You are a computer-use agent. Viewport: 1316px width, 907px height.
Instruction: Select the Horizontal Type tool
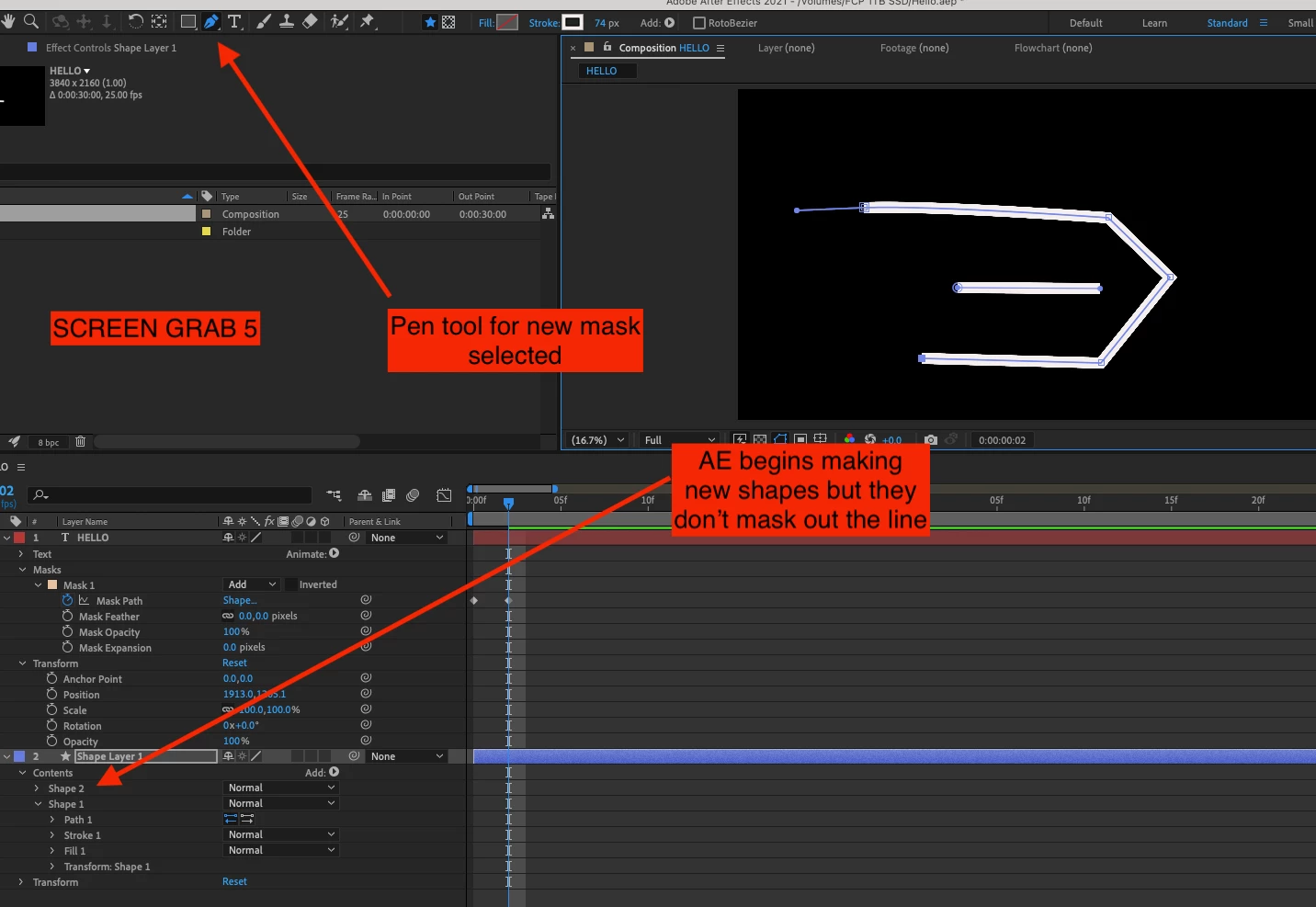point(234,21)
